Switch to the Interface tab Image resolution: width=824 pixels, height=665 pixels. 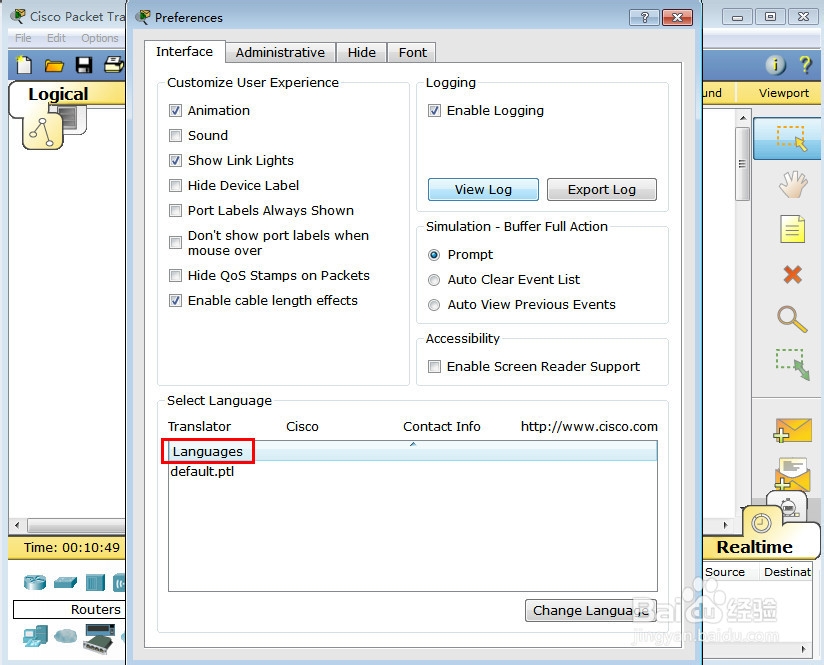[184, 52]
